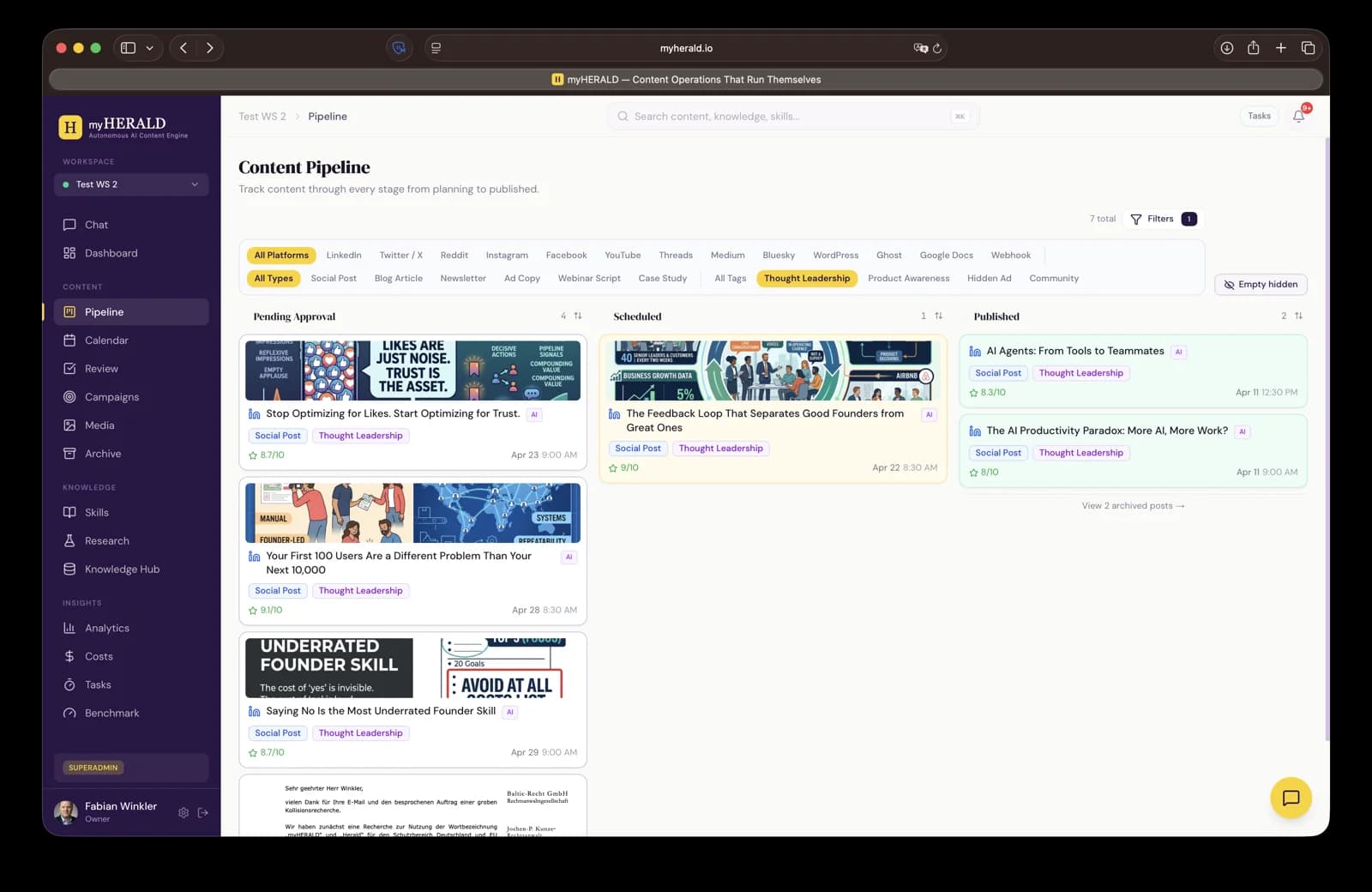The width and height of the screenshot is (1372, 892).
Task: Click the myHERALD logo
Action: (x=123, y=127)
